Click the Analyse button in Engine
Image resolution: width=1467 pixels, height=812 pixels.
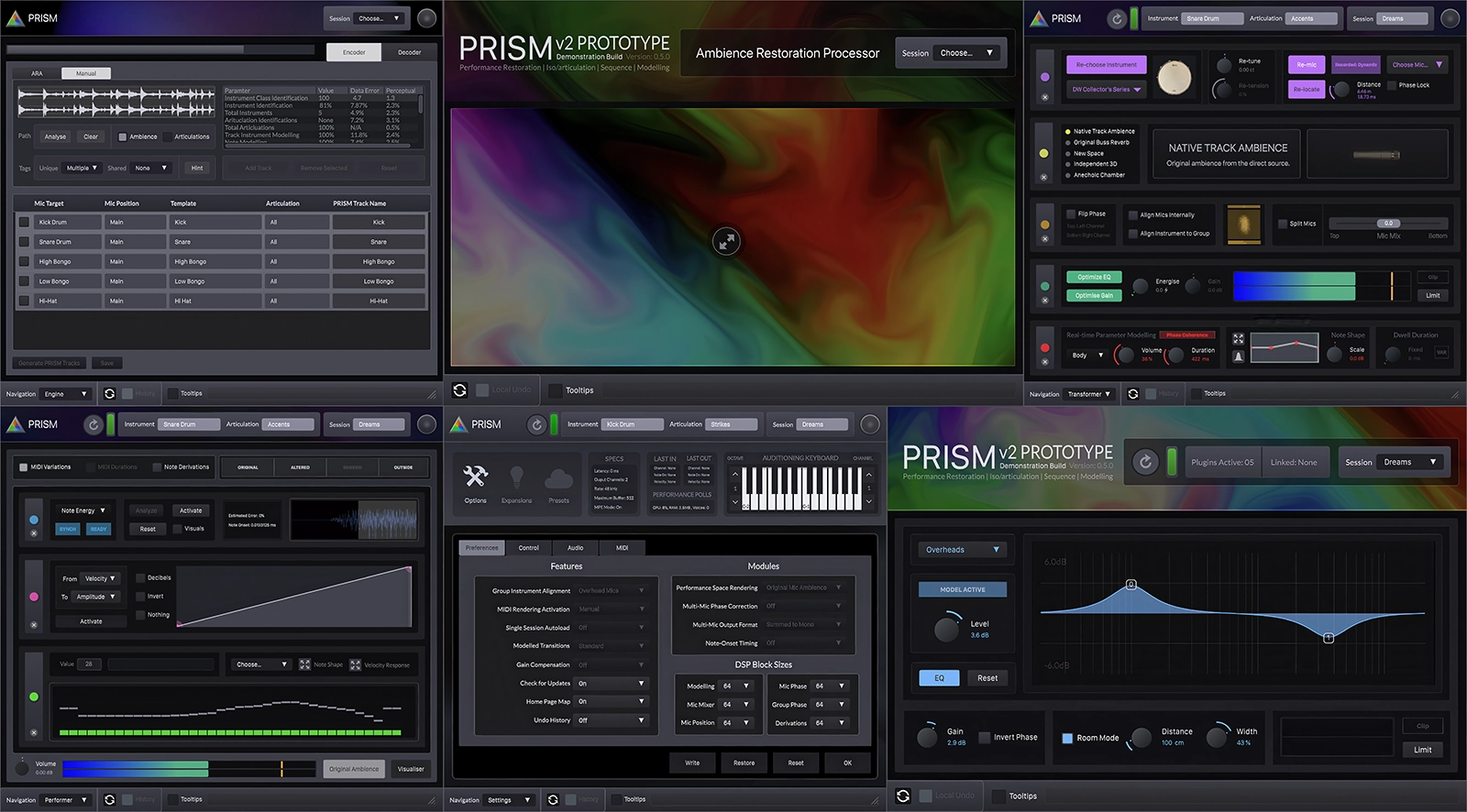pyautogui.click(x=55, y=137)
